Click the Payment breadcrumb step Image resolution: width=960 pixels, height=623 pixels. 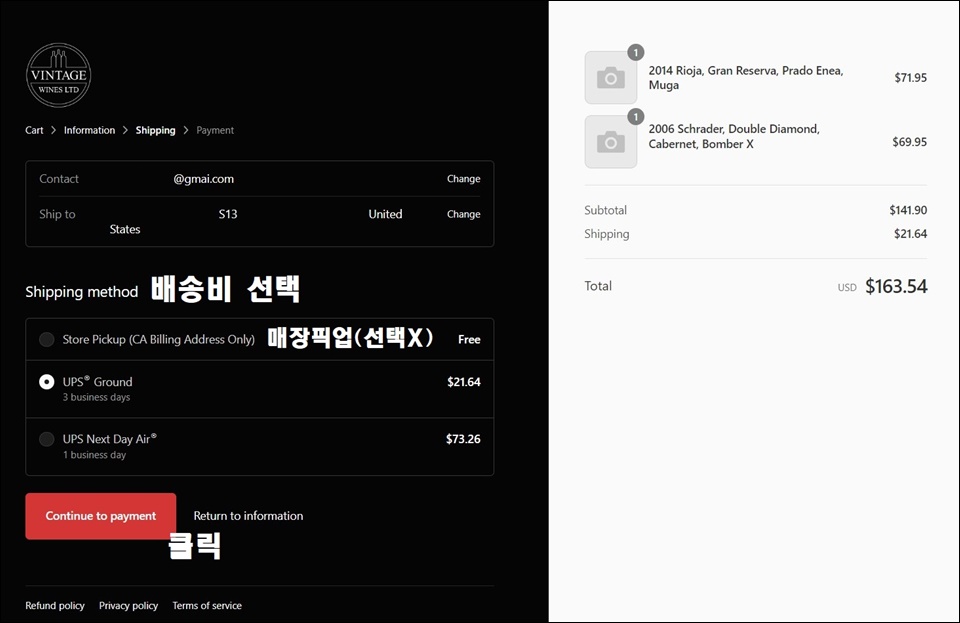coord(215,130)
